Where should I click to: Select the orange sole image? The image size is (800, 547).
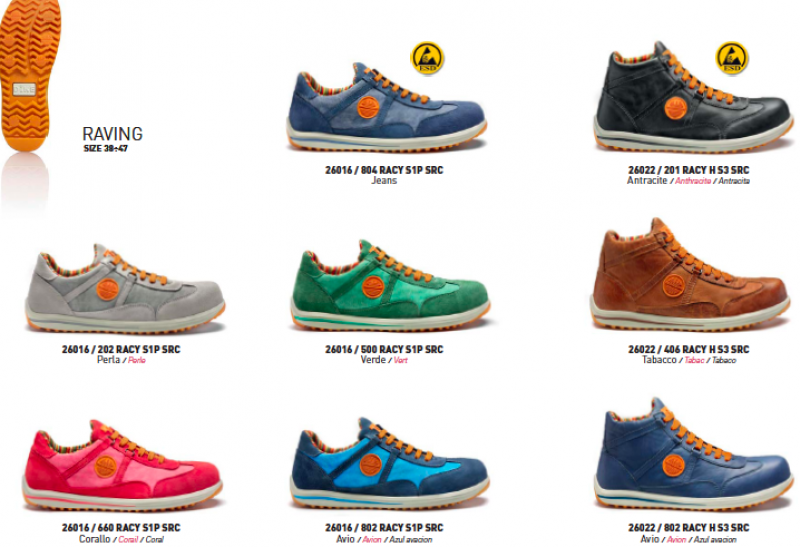[30, 75]
